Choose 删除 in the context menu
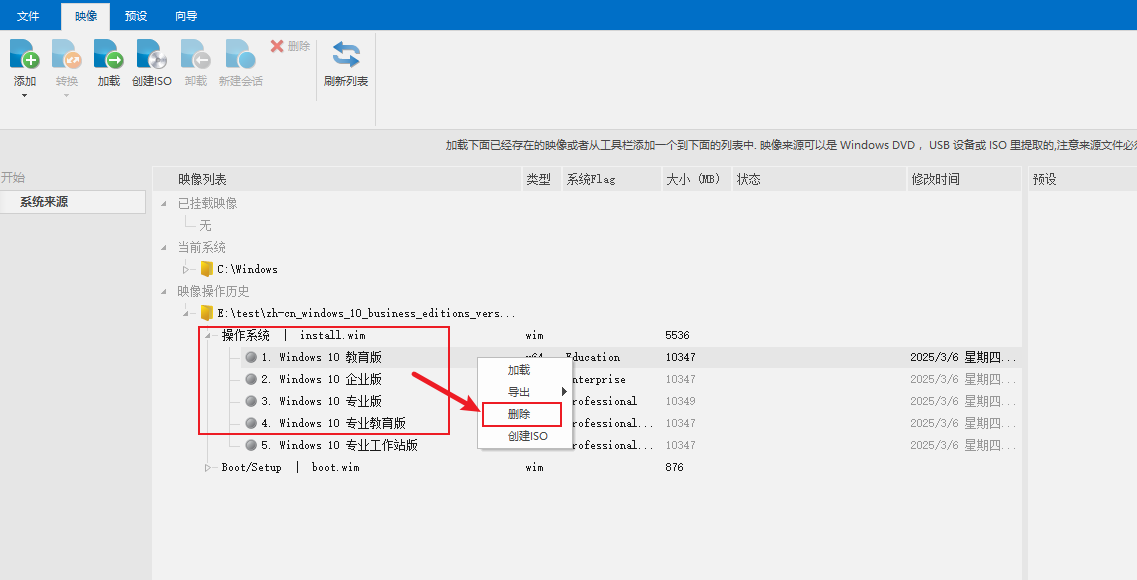Viewport: 1137px width, 580px height. tap(519, 414)
